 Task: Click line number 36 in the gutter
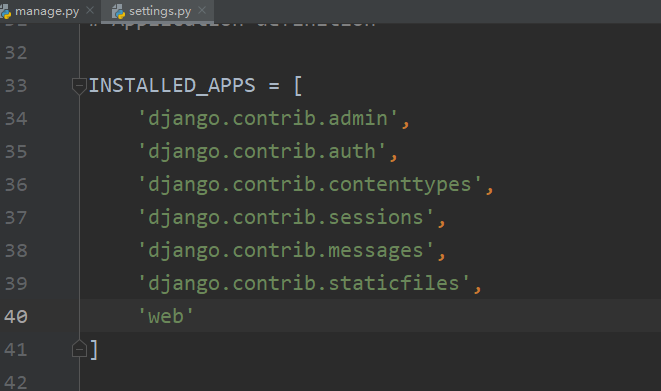16,185
